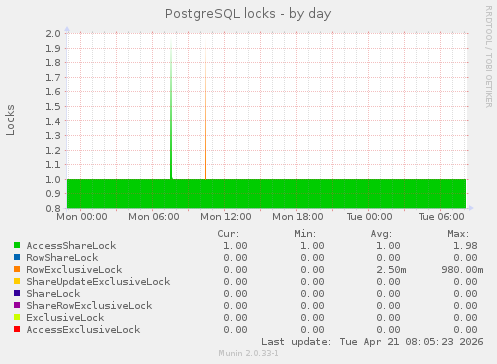Click the 'Mon 00:00' x-axis label
This screenshot has height=364, width=497.
click(82, 217)
